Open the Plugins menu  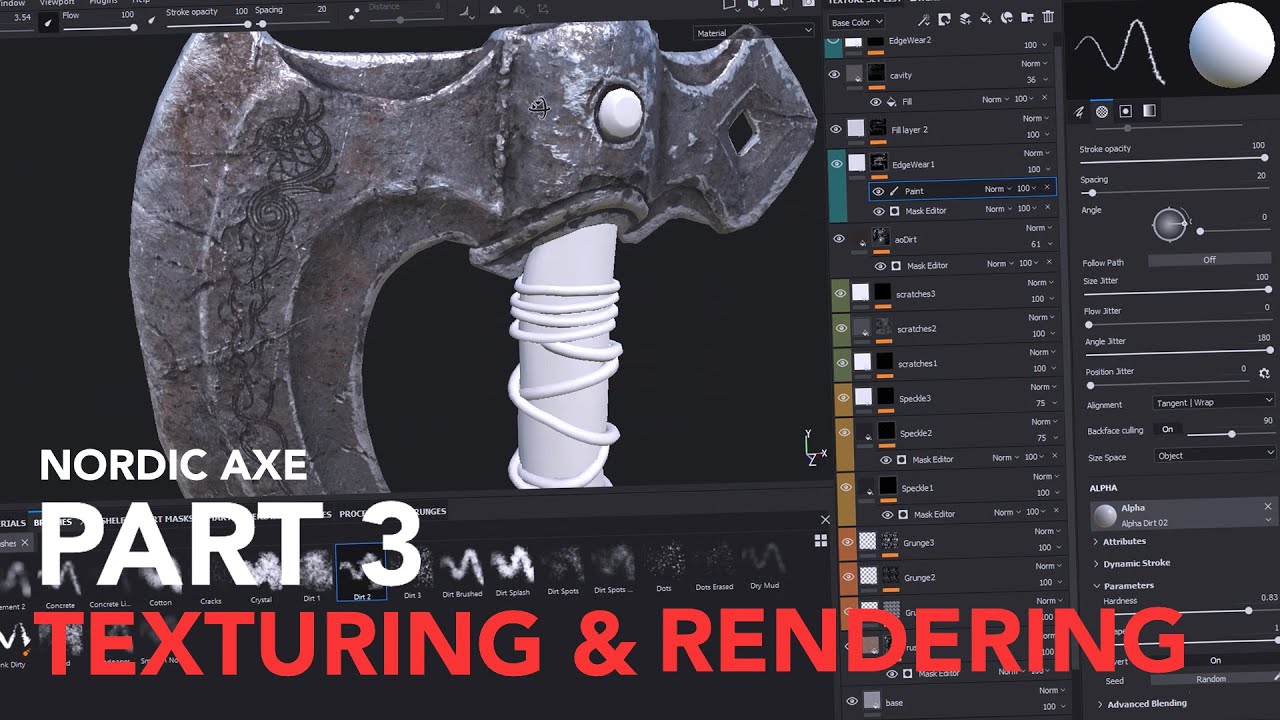(x=103, y=3)
